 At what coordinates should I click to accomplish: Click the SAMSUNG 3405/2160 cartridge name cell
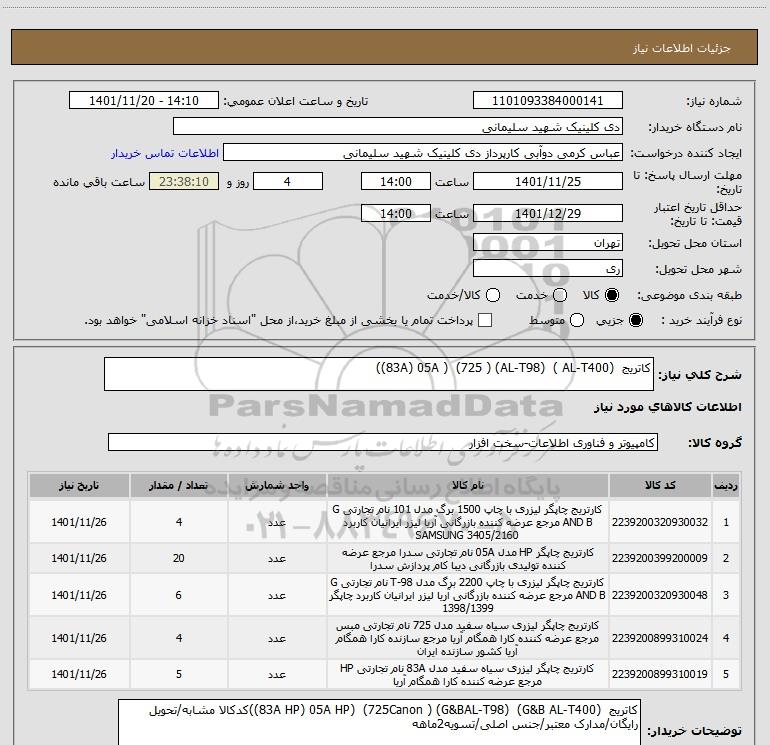468,522
